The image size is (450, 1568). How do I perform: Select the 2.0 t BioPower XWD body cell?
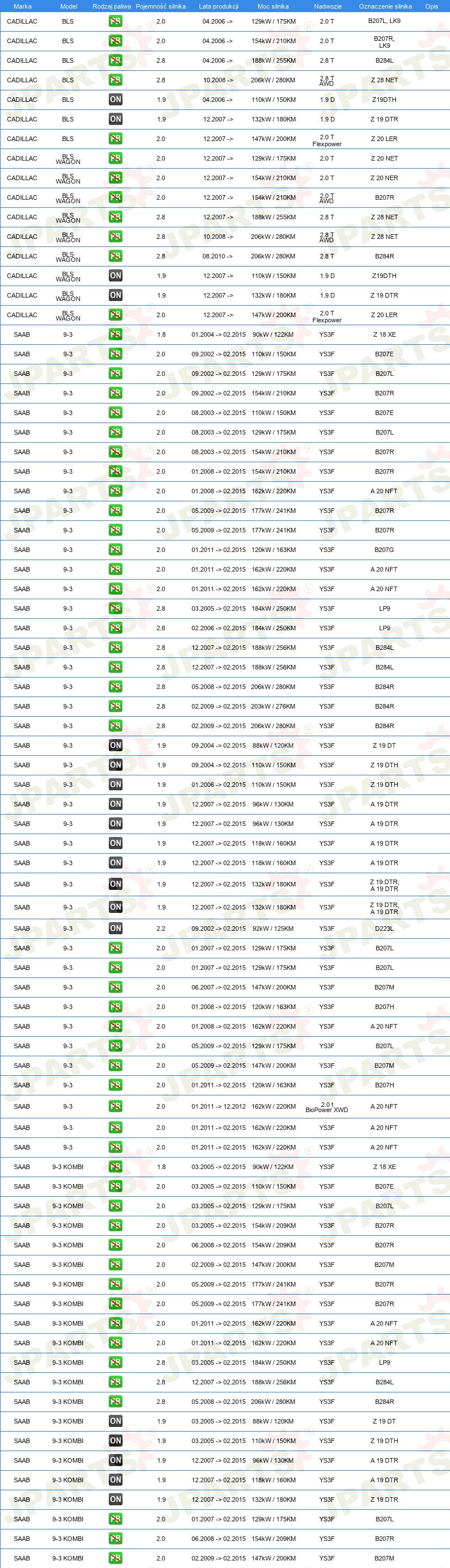[x=326, y=1106]
